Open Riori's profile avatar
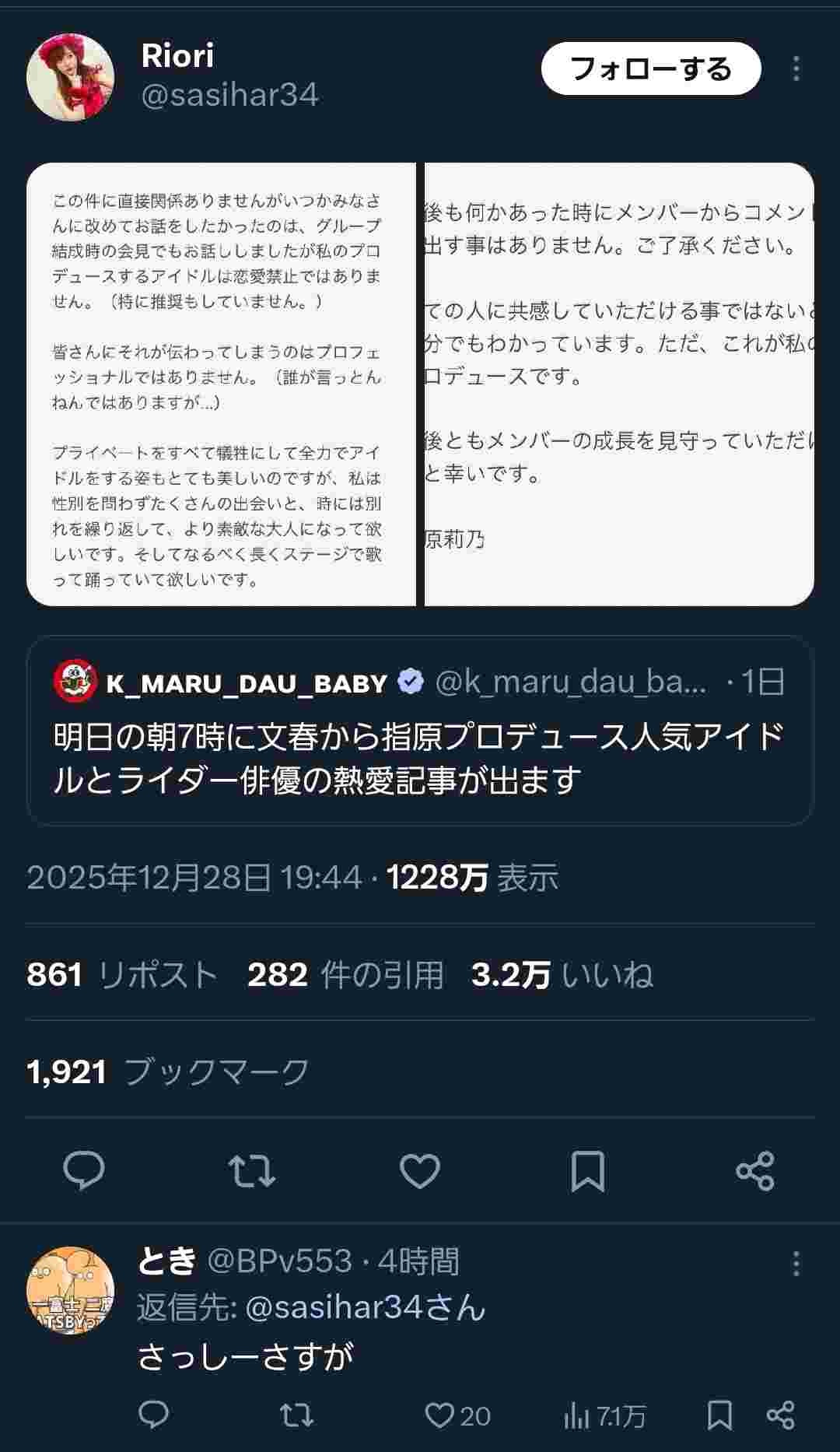840x1452 pixels. click(70, 77)
